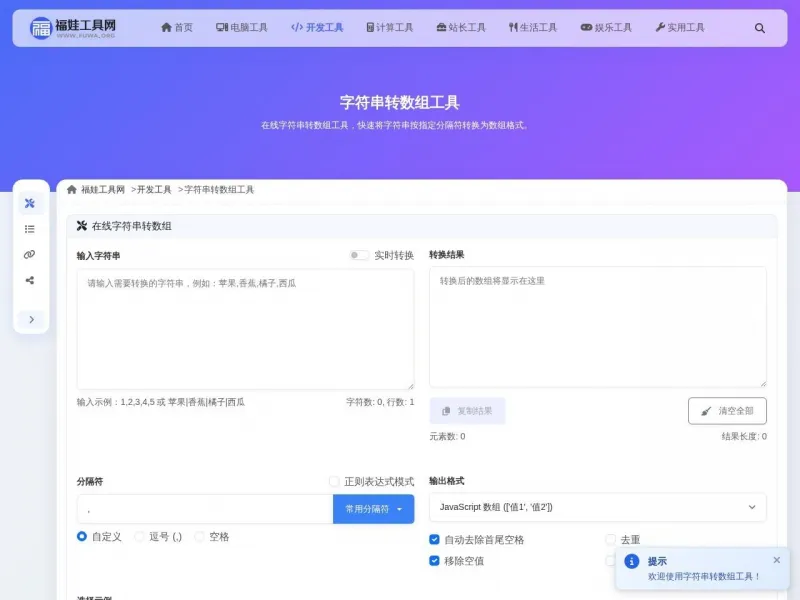Select the tools icon in the left sidebar

[x=30, y=203]
